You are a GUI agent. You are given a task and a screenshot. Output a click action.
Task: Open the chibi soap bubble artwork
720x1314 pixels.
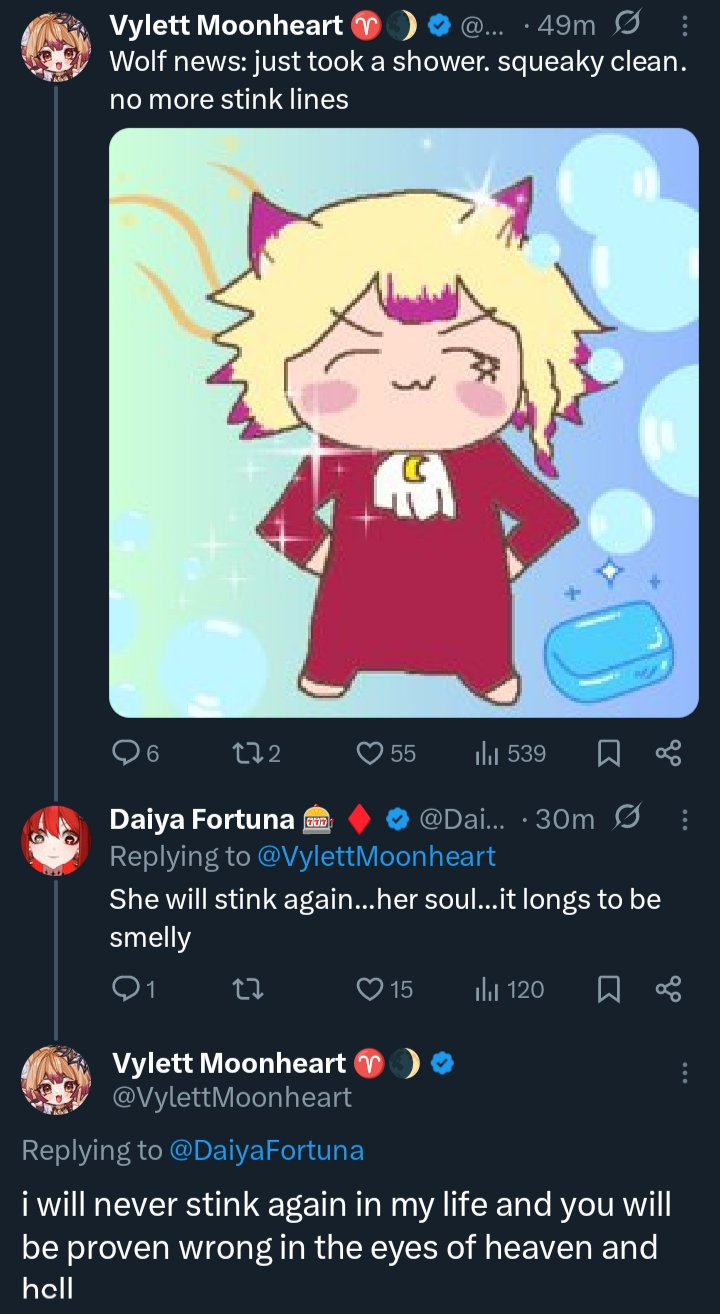(x=403, y=422)
